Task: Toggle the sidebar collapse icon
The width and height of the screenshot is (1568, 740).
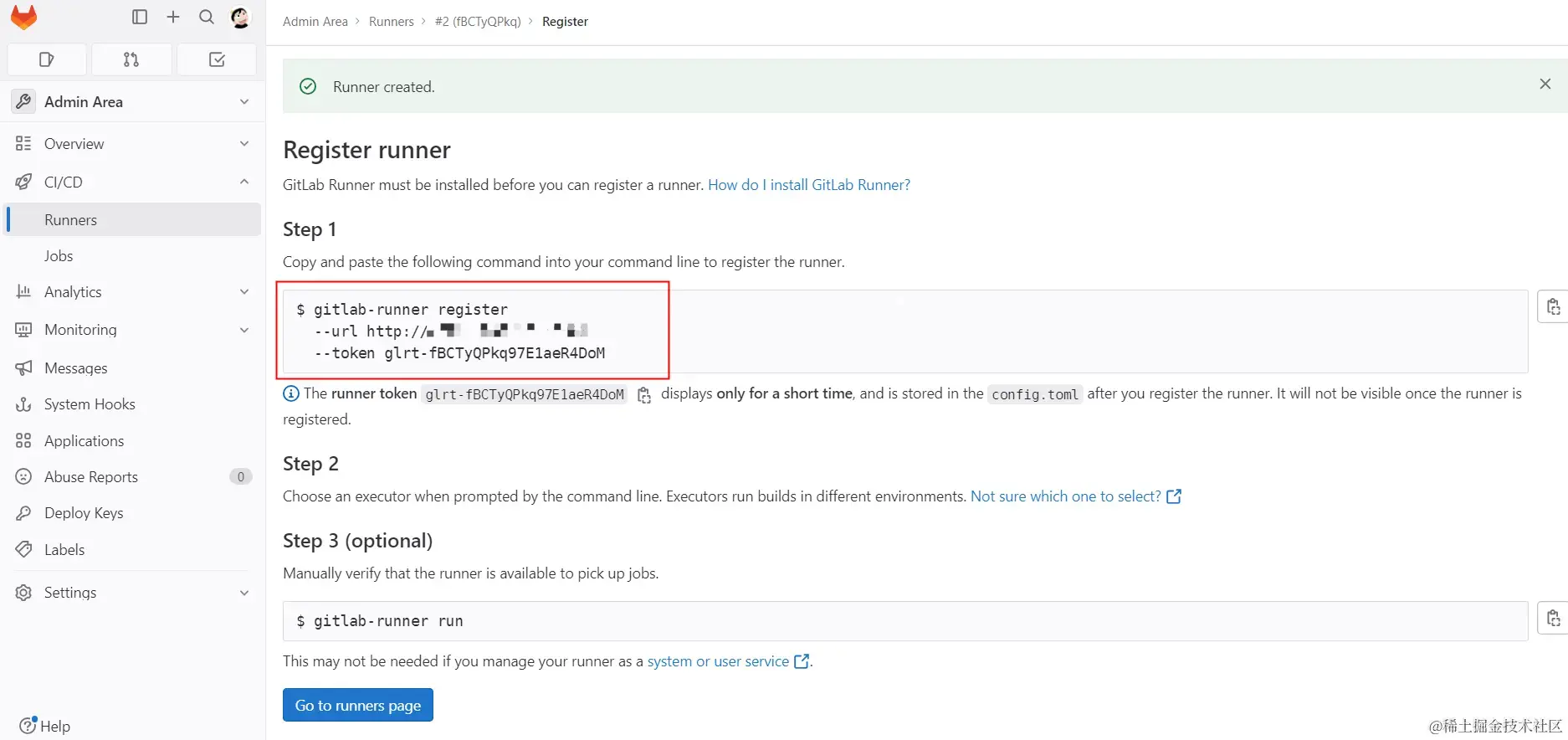Action: [140, 17]
